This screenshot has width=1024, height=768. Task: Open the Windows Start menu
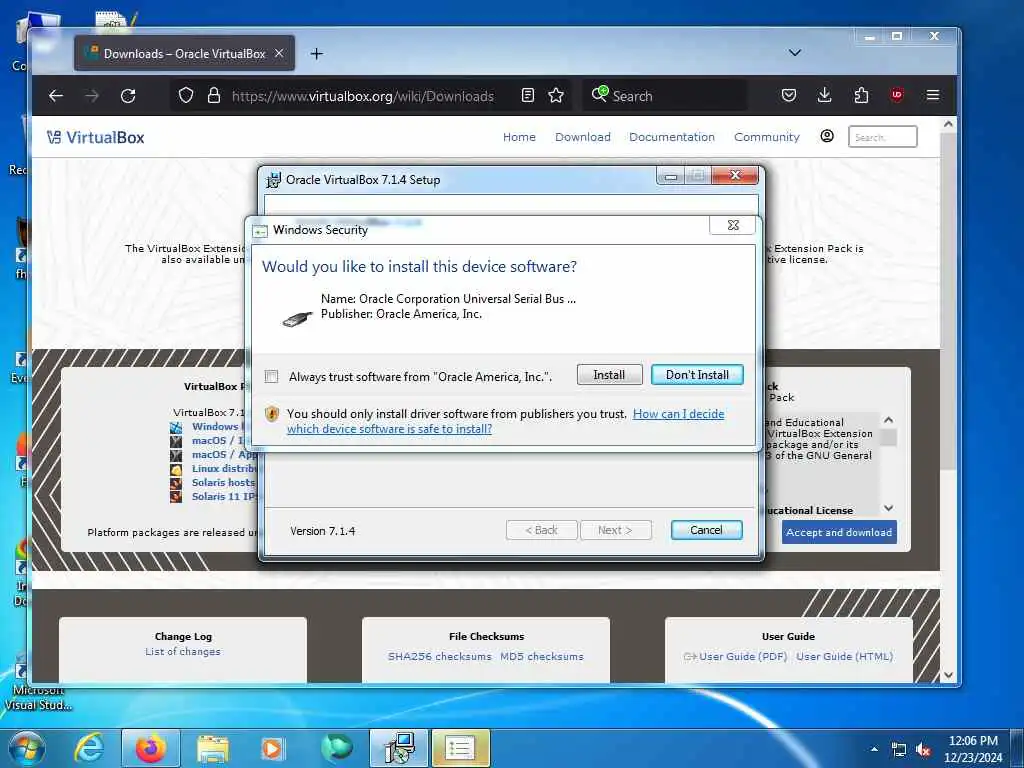tap(26, 748)
